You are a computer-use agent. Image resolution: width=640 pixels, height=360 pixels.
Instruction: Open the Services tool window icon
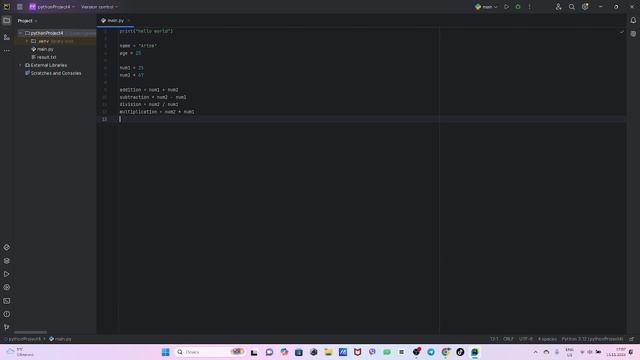[7, 287]
